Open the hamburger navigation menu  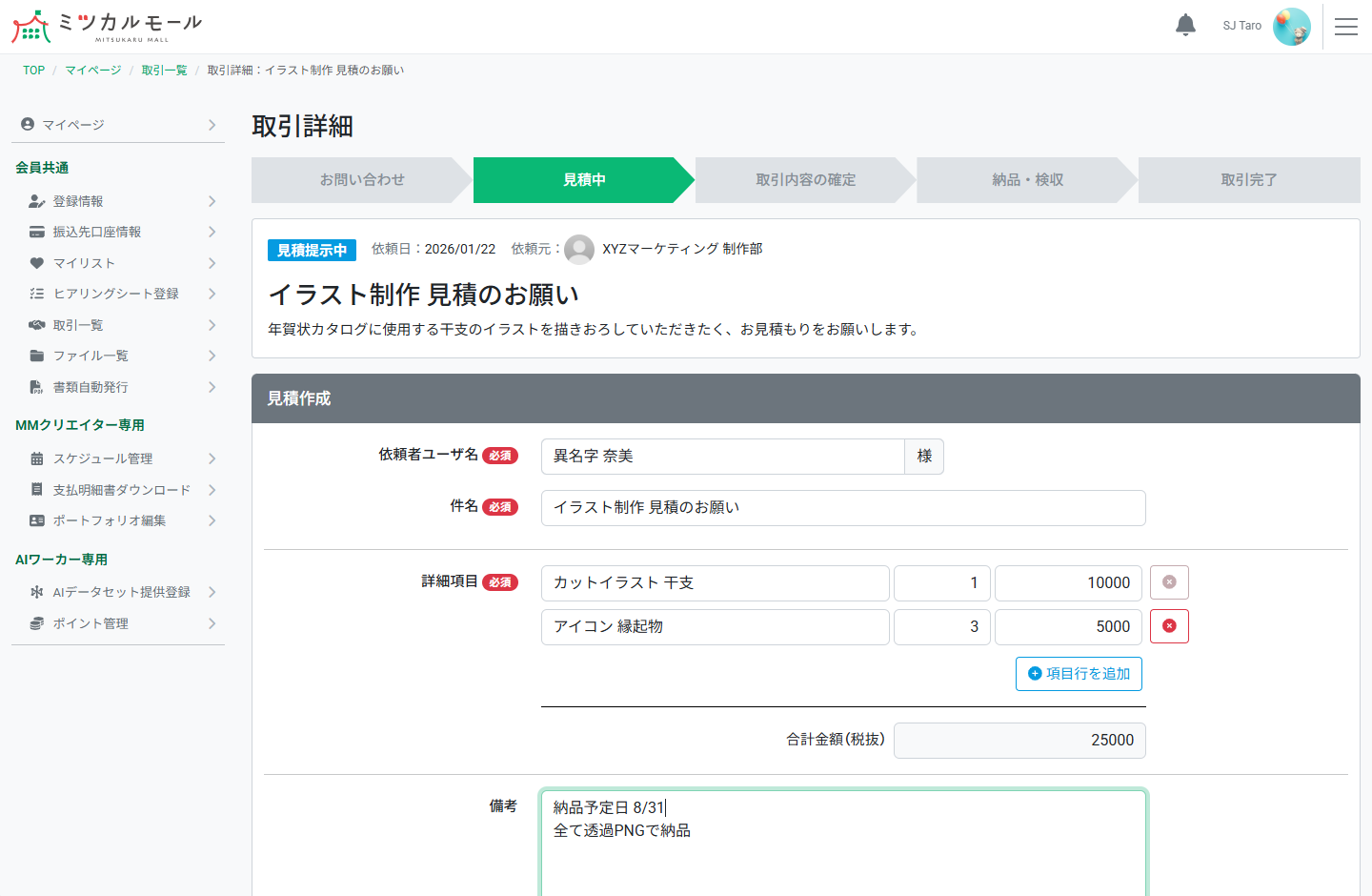[x=1346, y=26]
